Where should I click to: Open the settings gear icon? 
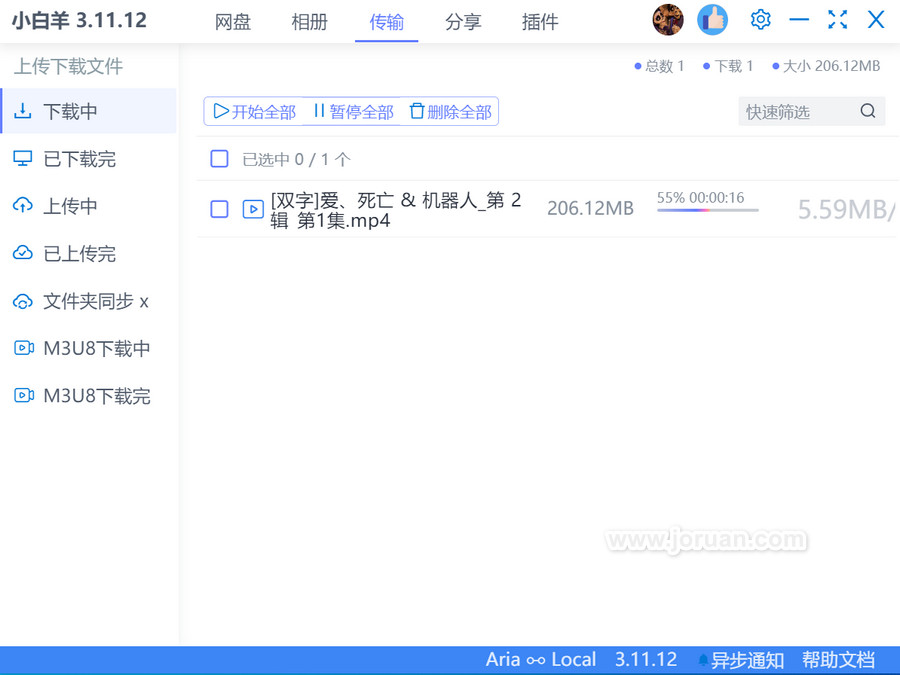coord(760,20)
